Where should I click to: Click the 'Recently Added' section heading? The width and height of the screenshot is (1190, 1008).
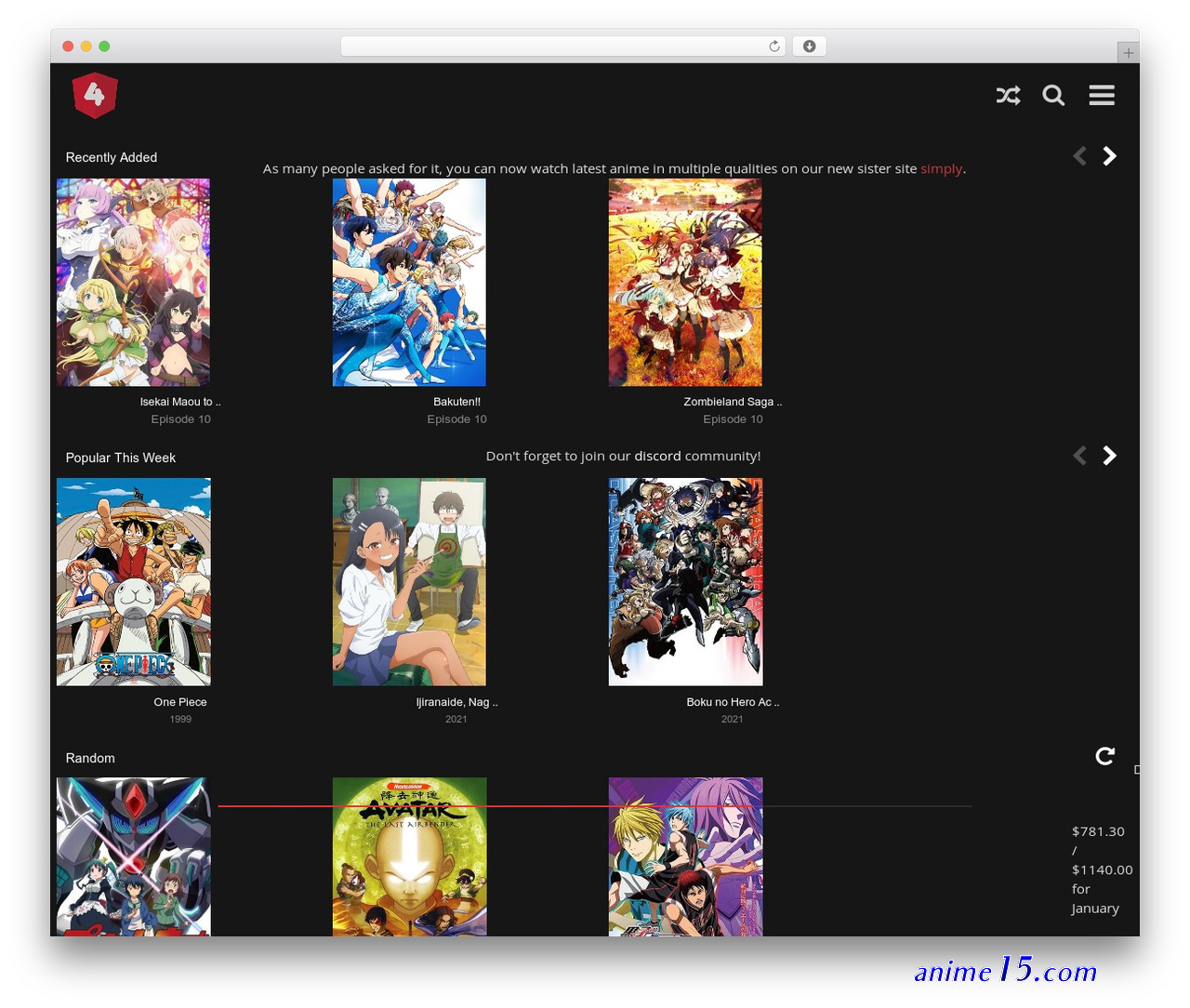coord(112,157)
